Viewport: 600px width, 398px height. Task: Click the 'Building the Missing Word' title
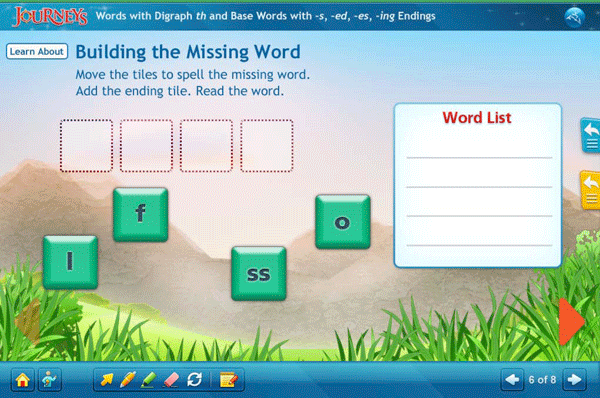click(188, 52)
